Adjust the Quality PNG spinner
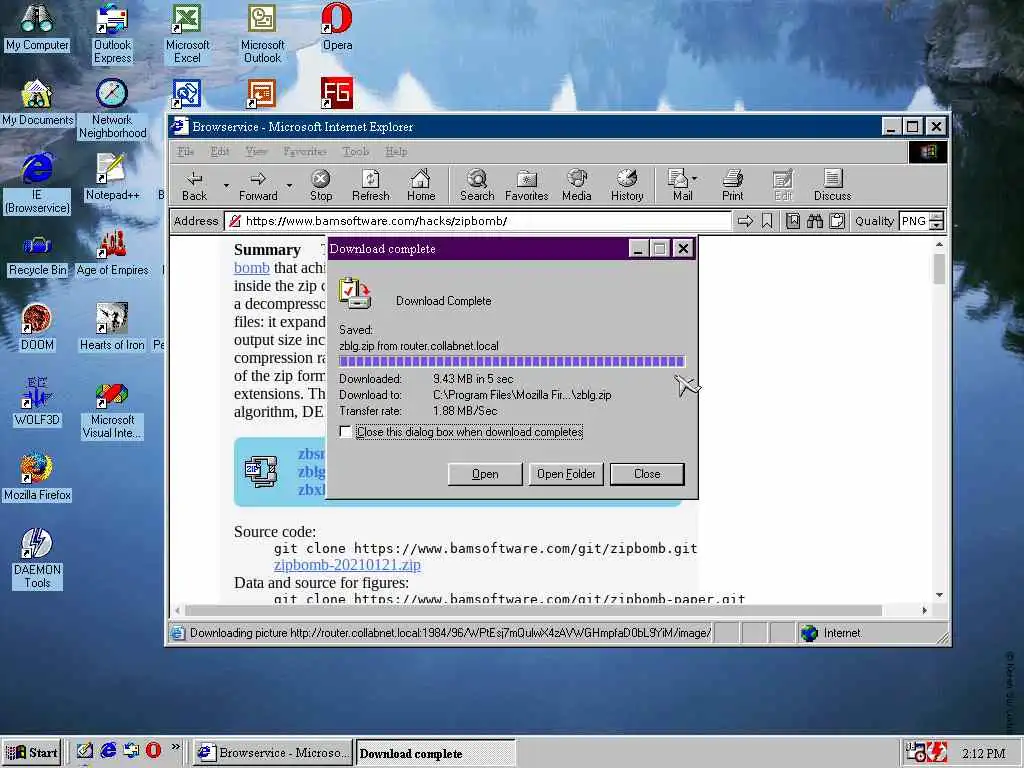The image size is (1024, 768). [936, 221]
